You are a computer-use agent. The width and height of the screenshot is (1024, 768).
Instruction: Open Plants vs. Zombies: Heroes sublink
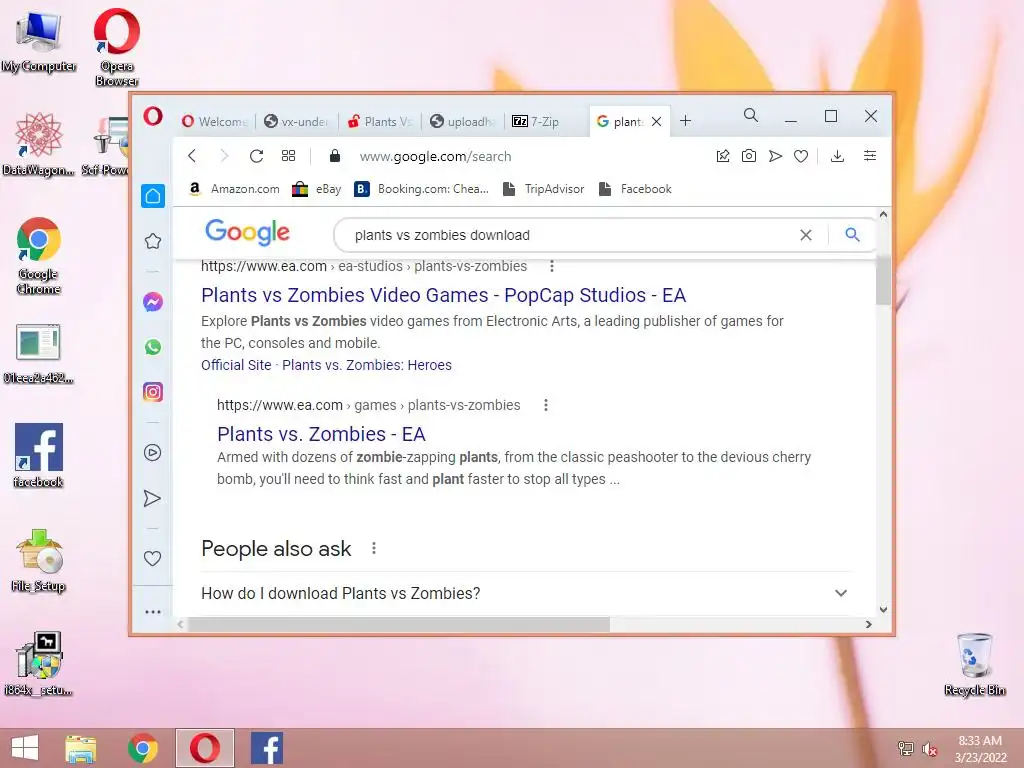366,365
